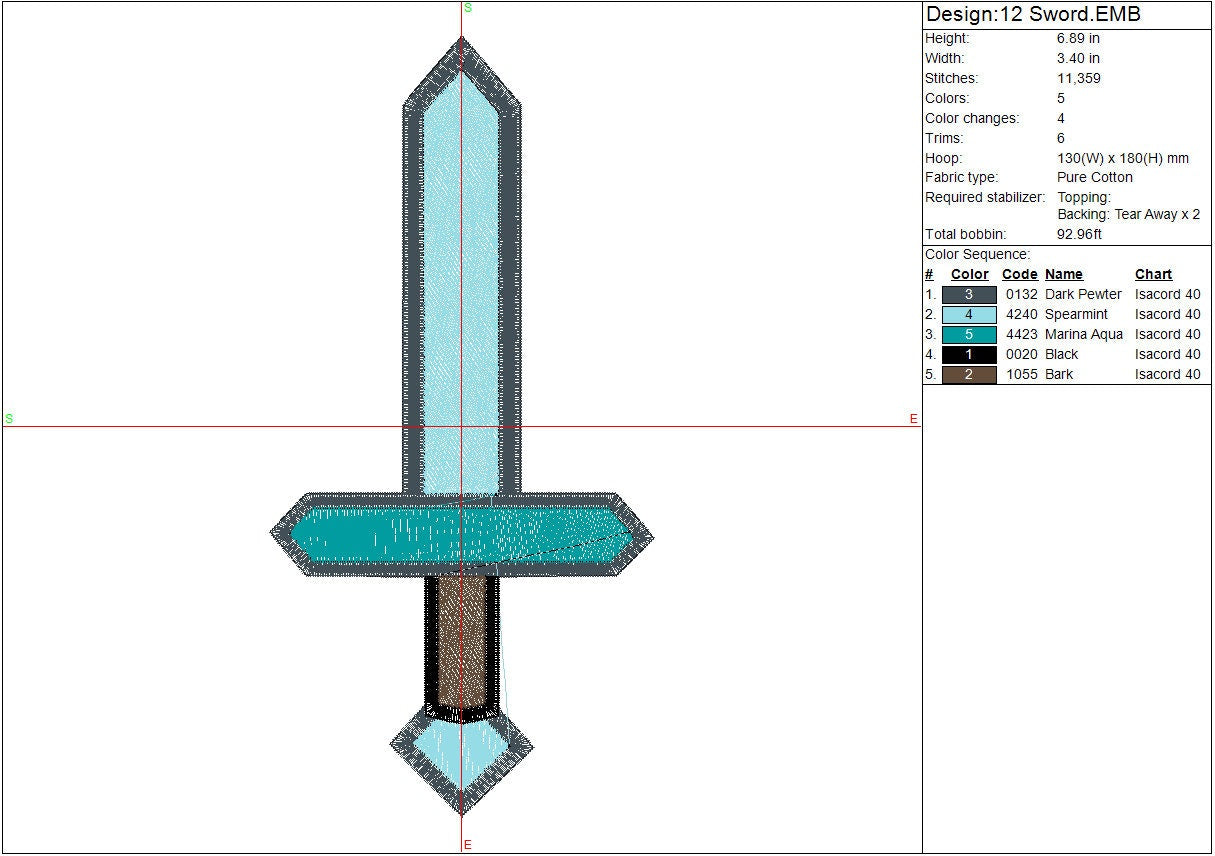This screenshot has height=856, width=1215.
Task: Click the Code column header
Action: pyautogui.click(x=1019, y=275)
